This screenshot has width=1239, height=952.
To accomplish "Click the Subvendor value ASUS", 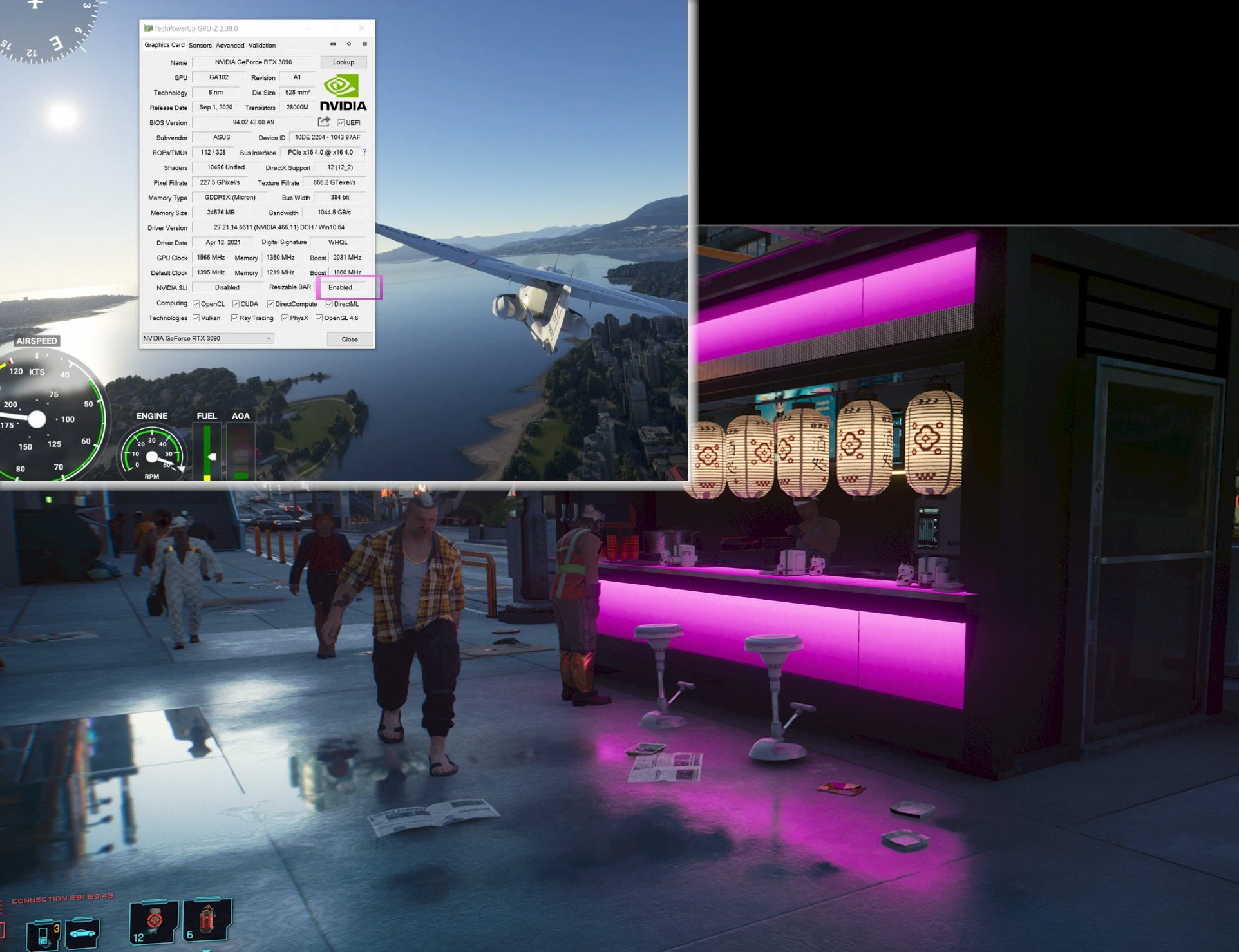I will pos(222,138).
